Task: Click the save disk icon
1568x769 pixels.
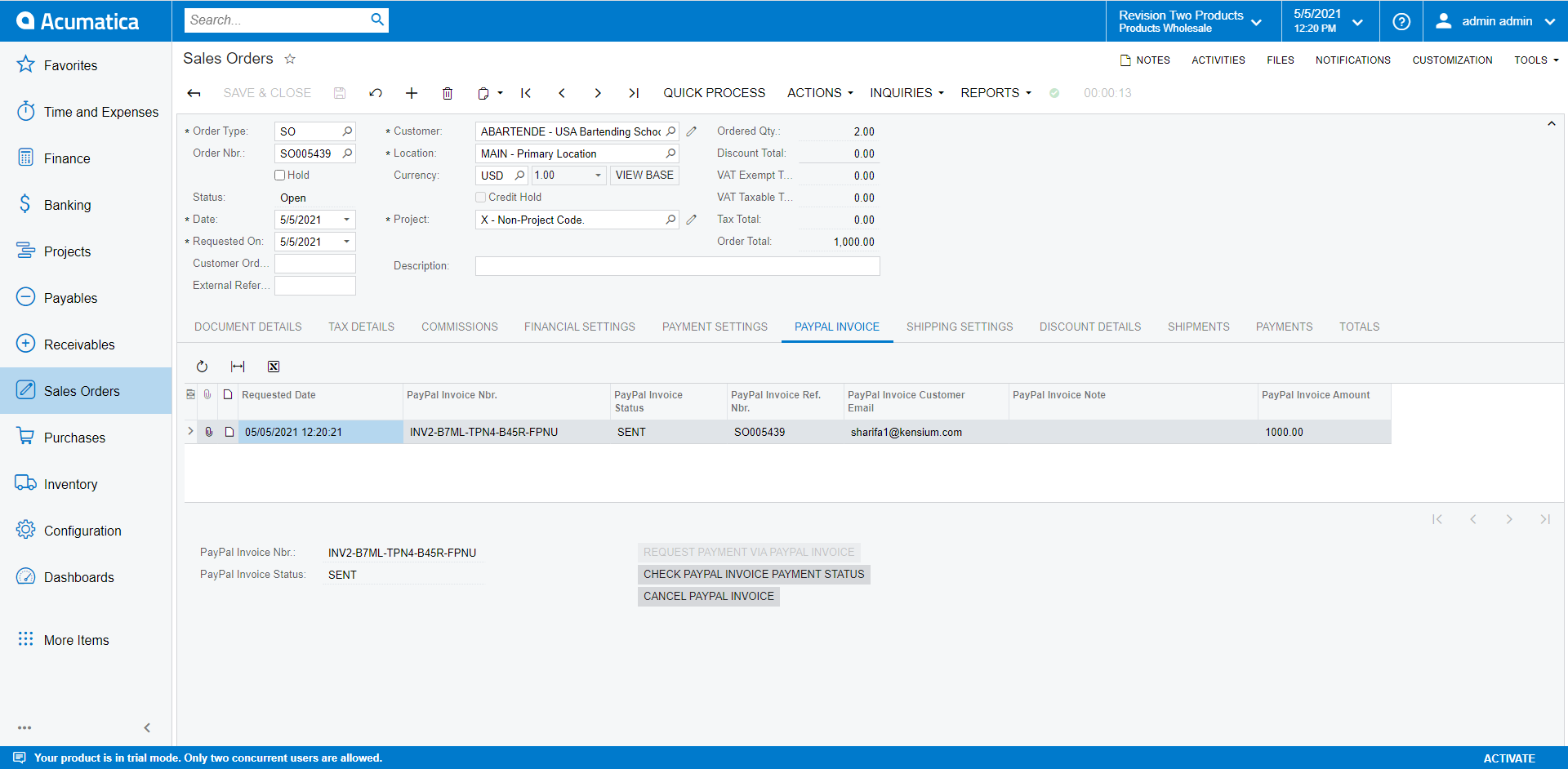Action: coord(340,93)
